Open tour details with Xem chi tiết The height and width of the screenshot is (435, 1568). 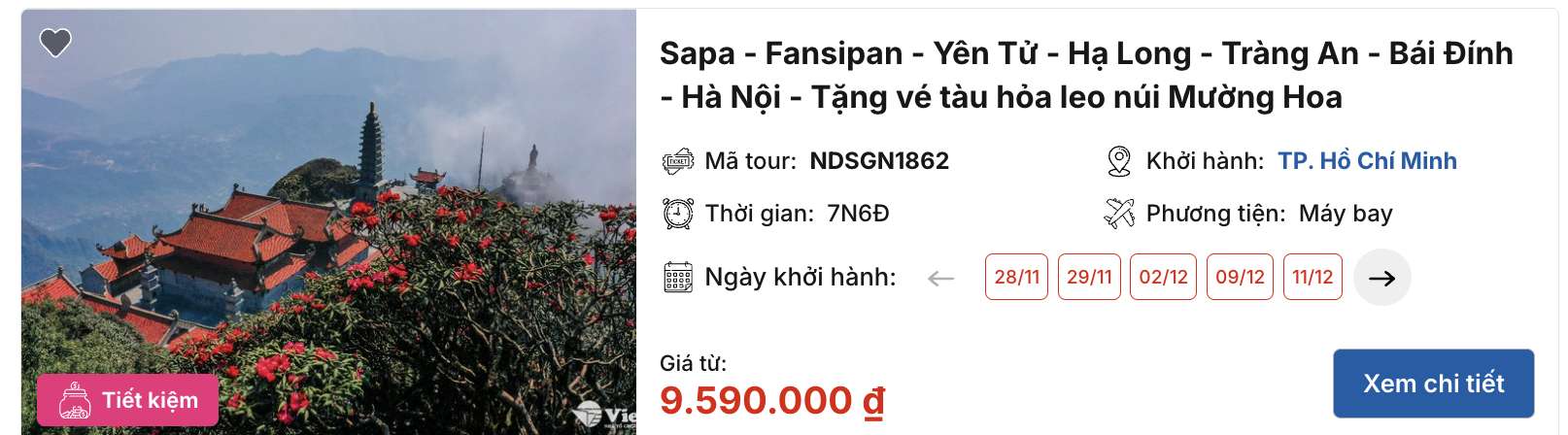[x=1434, y=384]
